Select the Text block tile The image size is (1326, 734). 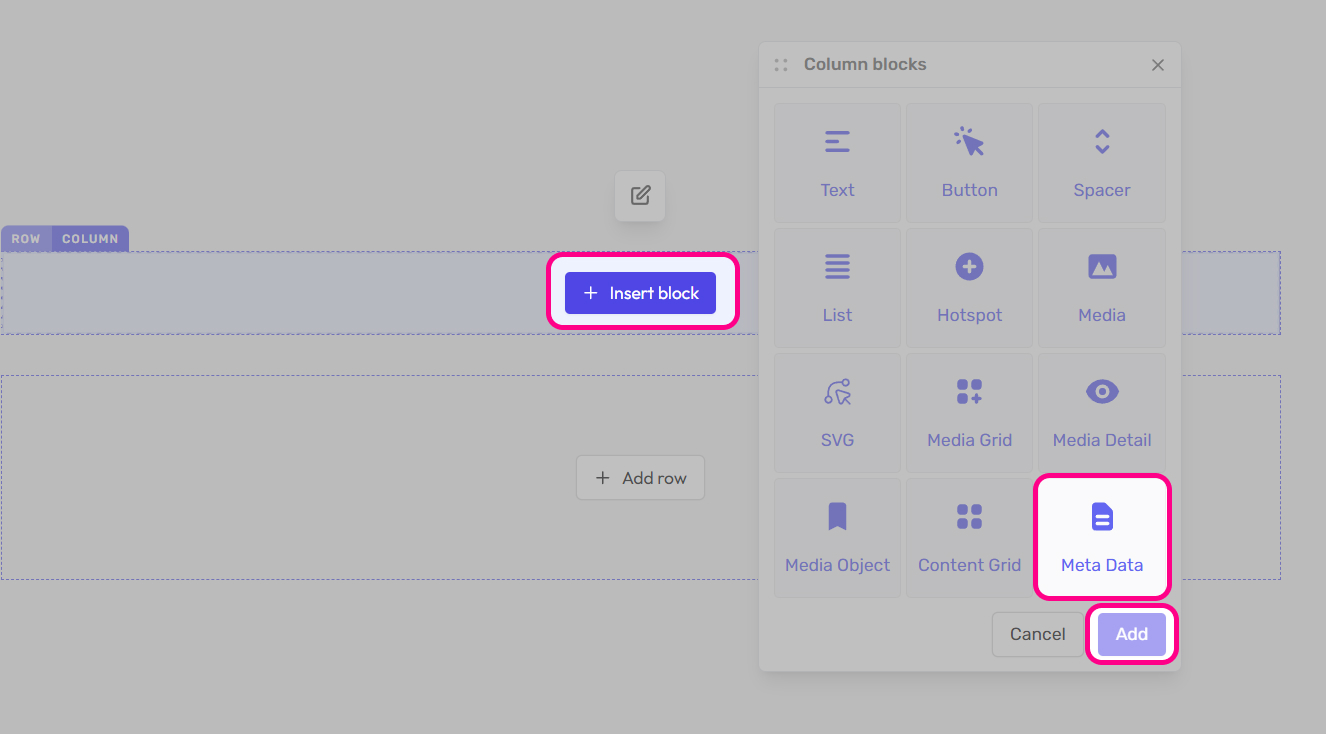(x=837, y=163)
